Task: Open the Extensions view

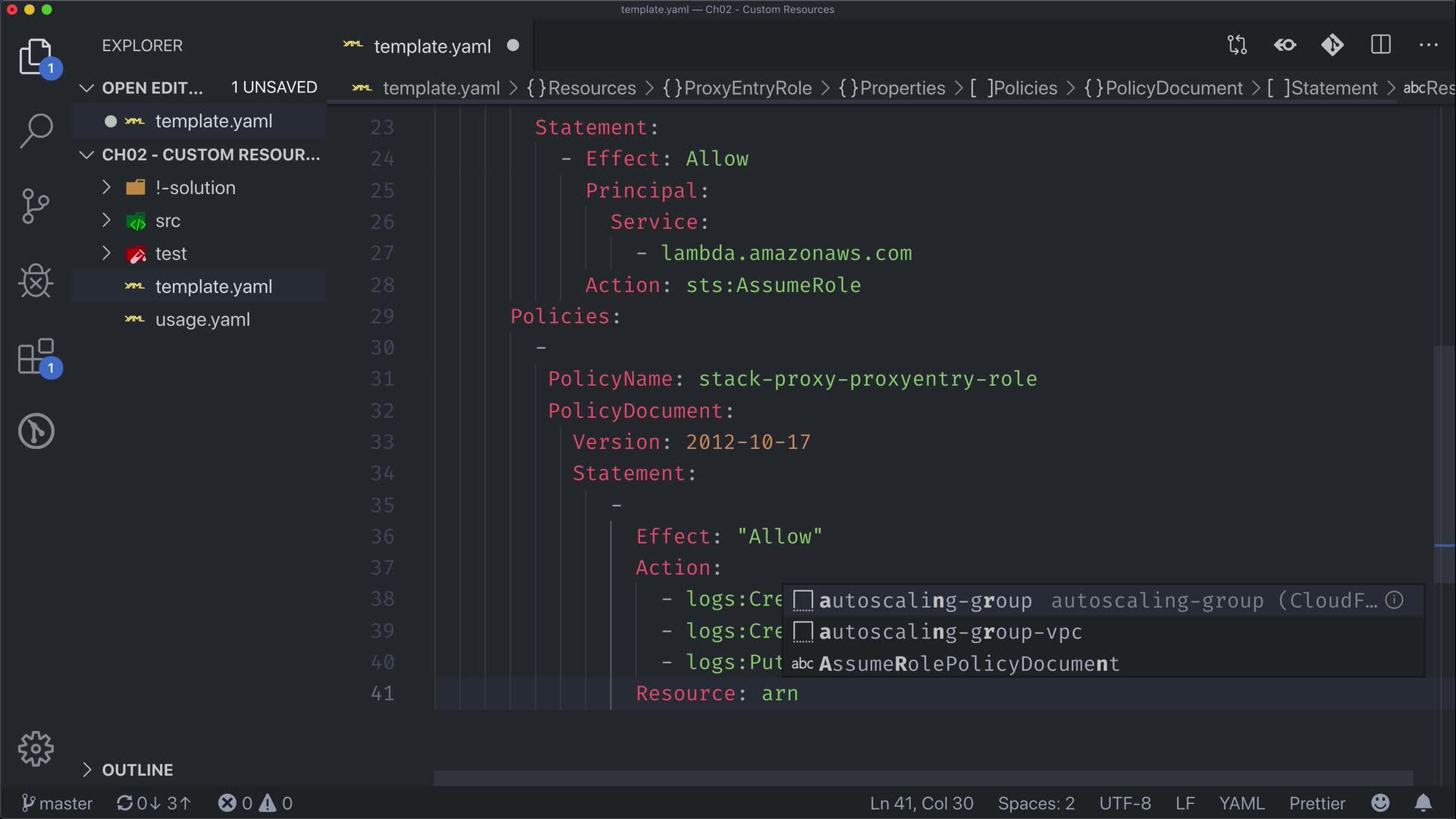Action: [x=36, y=356]
